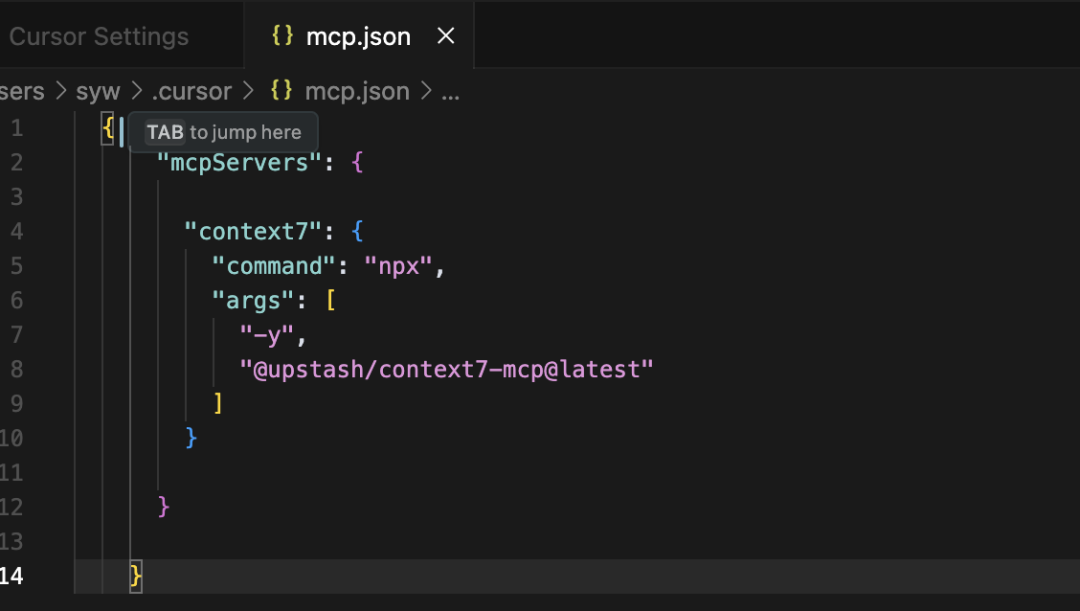Click the blue closing brace on line 10
This screenshot has height=611, width=1080.
click(191, 438)
